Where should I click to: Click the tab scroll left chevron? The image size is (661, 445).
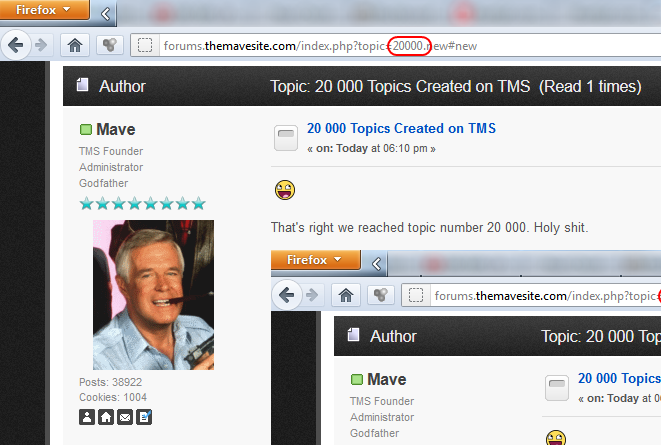click(x=106, y=14)
